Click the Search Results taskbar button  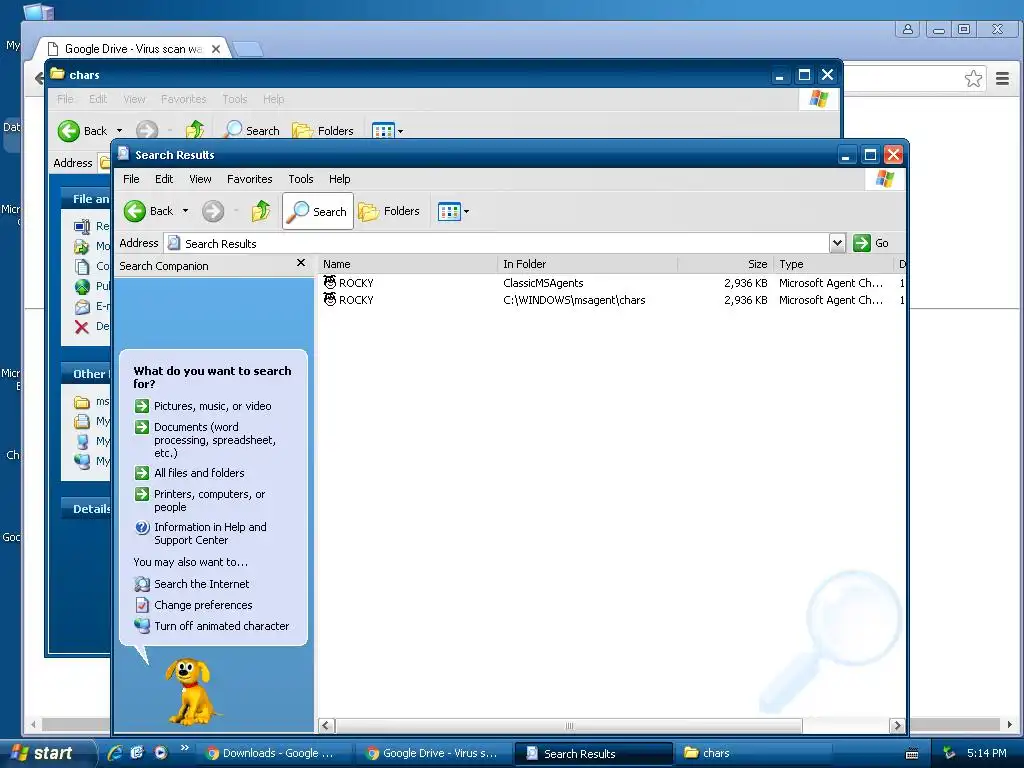pyautogui.click(x=594, y=753)
